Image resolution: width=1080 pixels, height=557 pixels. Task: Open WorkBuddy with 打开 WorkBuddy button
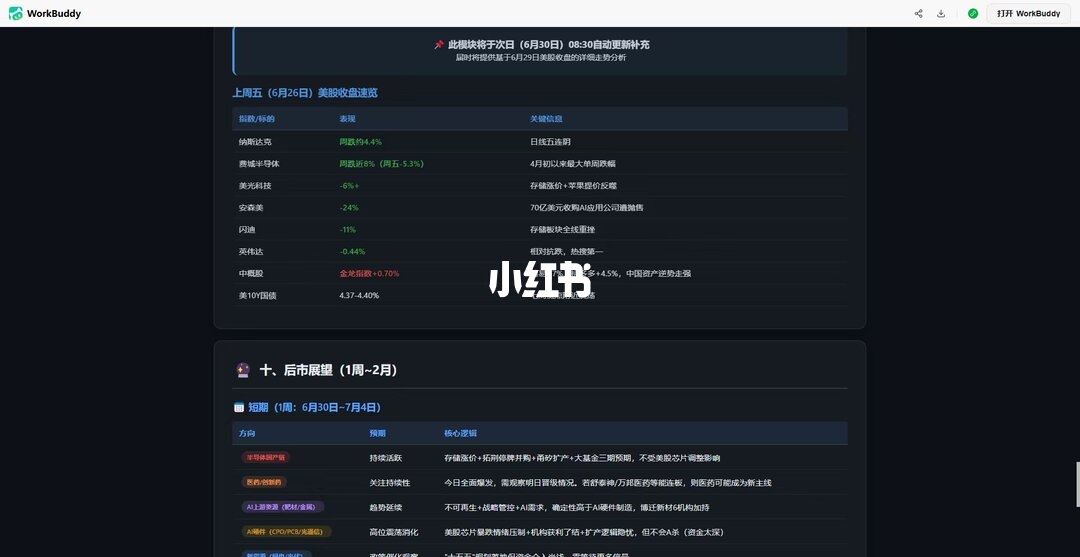1028,13
